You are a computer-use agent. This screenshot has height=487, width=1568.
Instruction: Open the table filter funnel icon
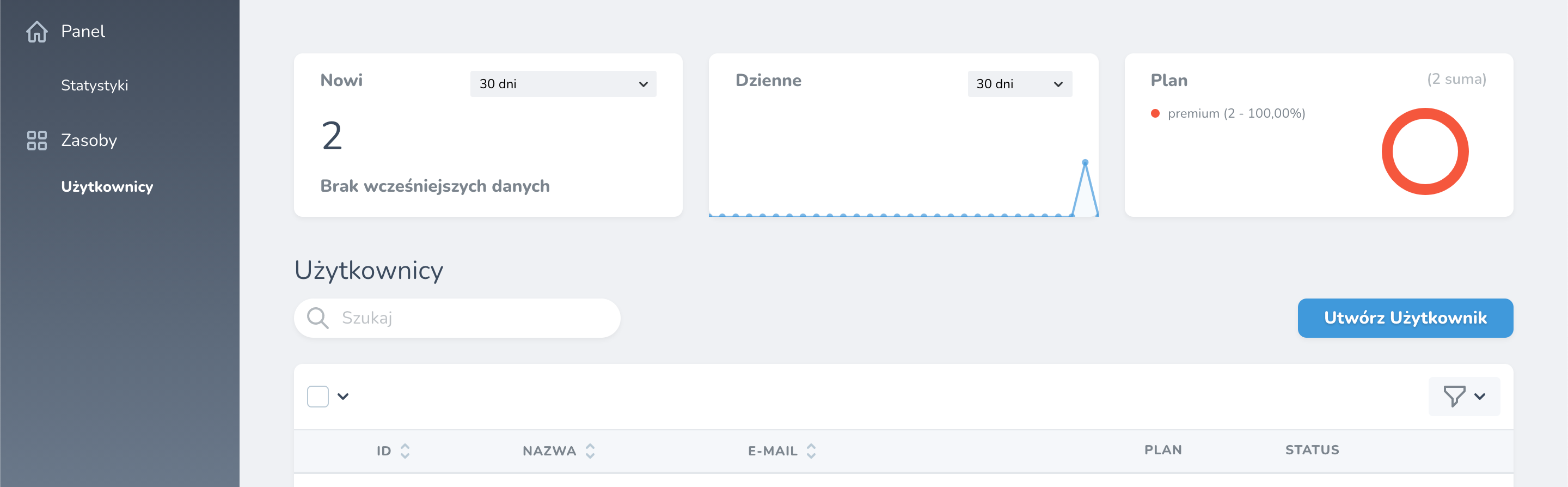1454,396
